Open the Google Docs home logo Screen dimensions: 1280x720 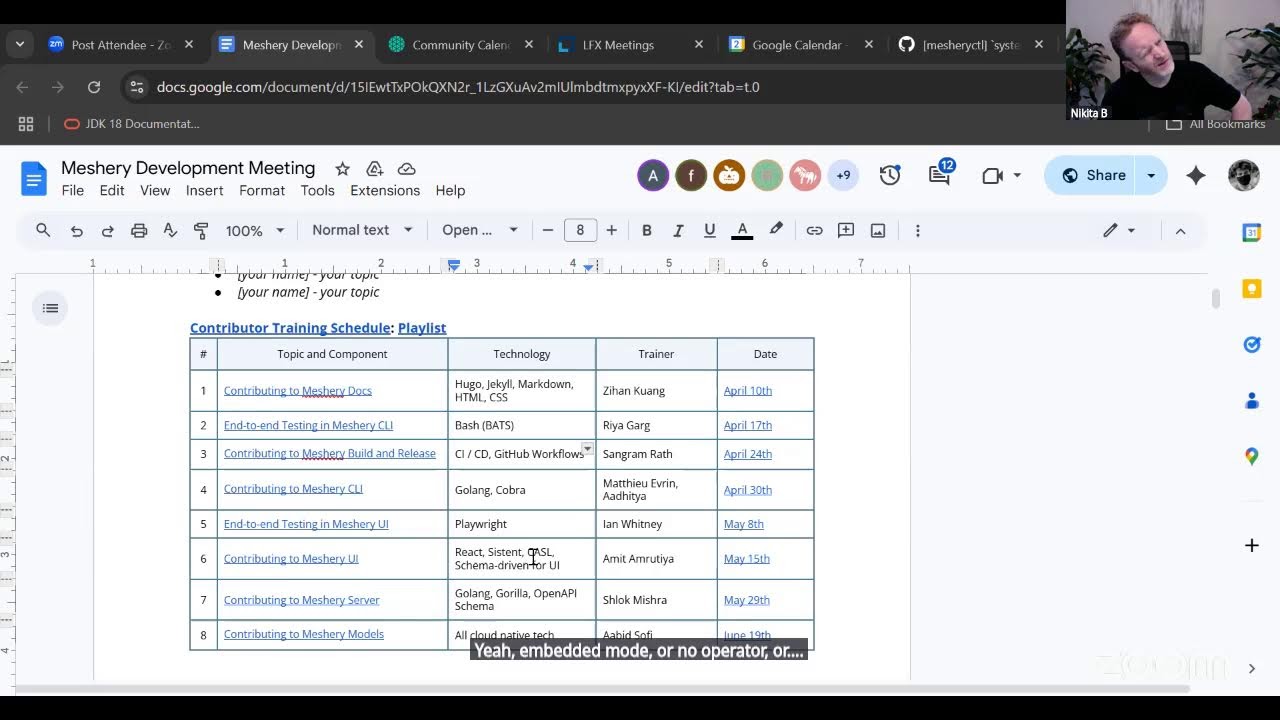click(x=34, y=178)
